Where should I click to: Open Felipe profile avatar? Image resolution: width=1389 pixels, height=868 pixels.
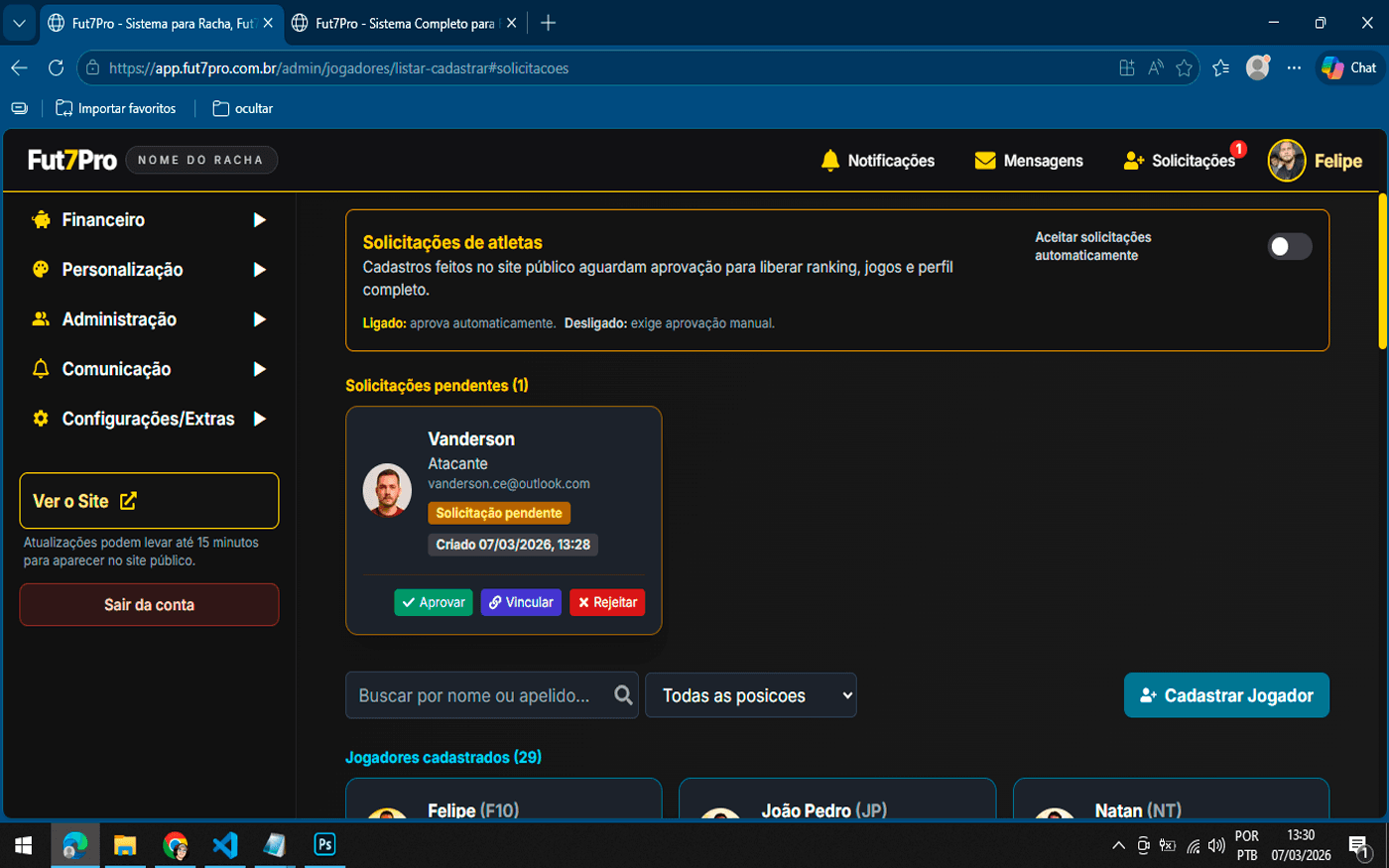[1286, 161]
